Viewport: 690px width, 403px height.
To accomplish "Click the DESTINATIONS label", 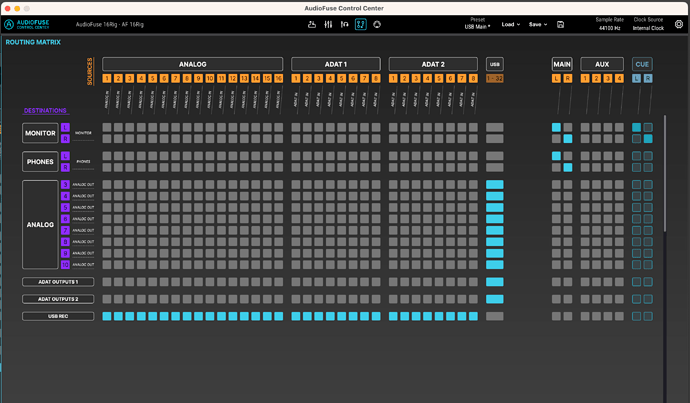I will tap(45, 110).
